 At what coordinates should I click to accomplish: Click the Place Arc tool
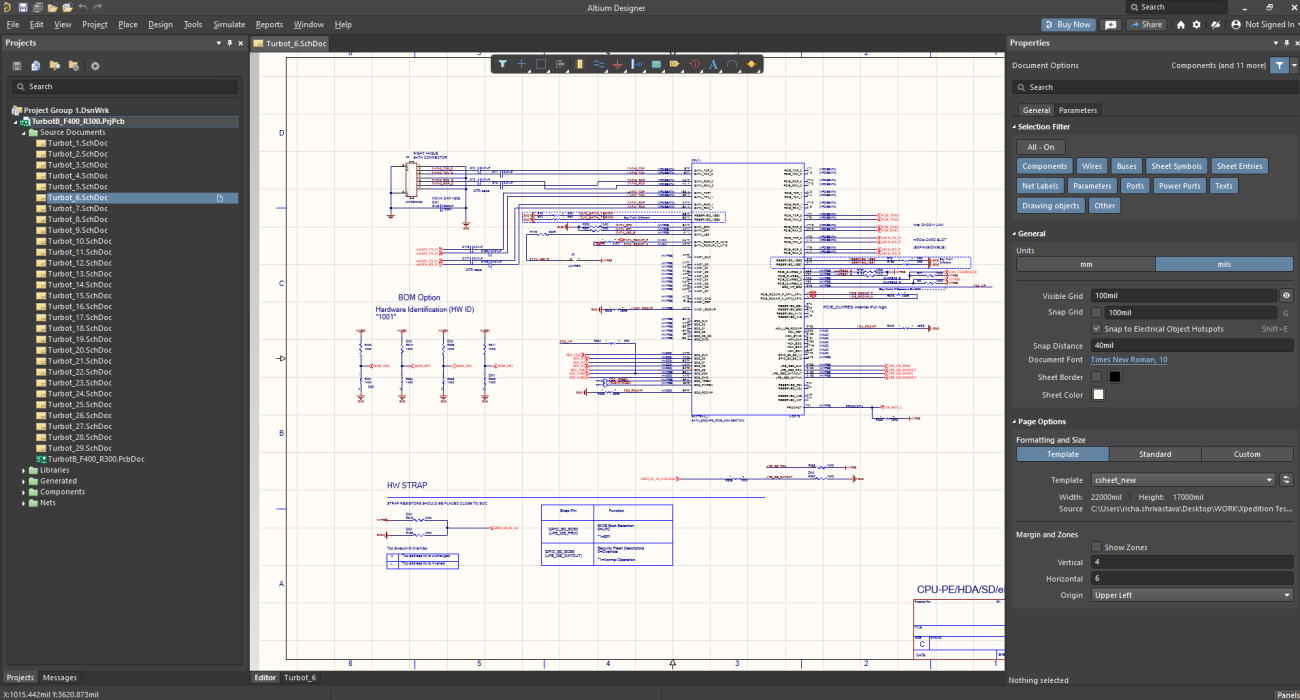732,64
